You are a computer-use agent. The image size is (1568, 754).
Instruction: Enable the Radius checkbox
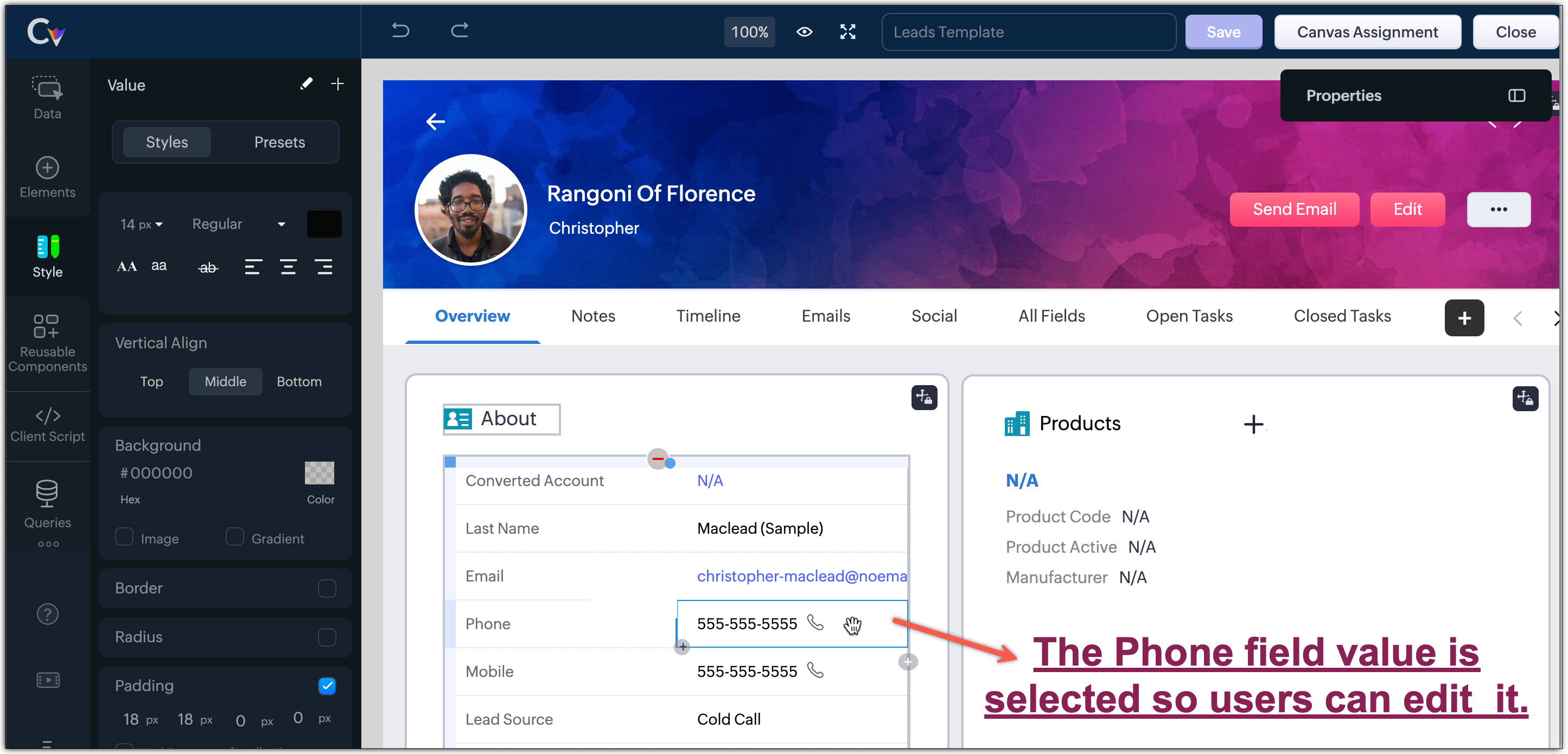[327, 637]
